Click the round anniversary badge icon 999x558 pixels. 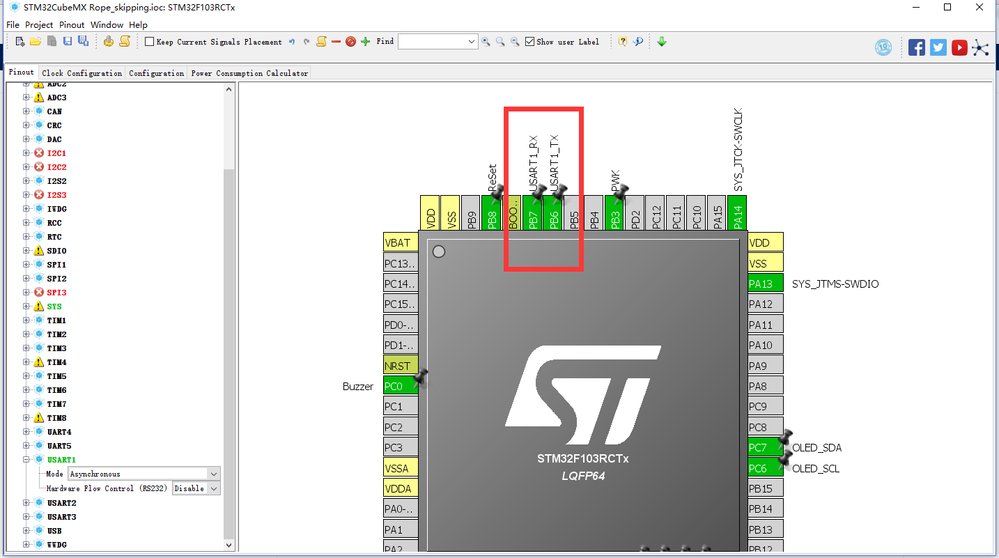pyautogui.click(x=883, y=48)
